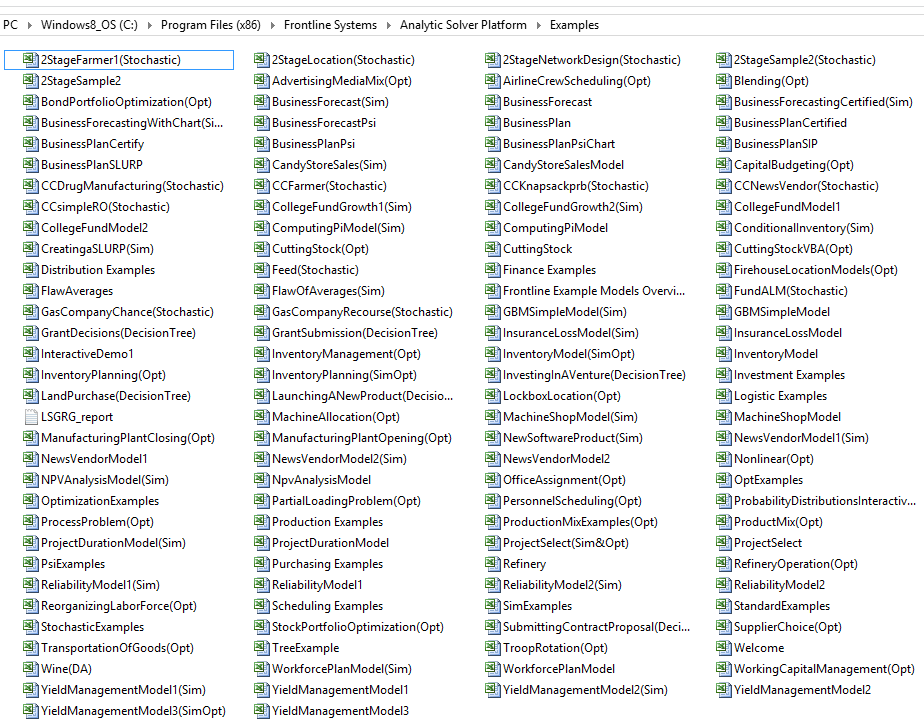Image resolution: width=924 pixels, height=728 pixels.
Task: Click the Excel icon beside CuttingStock file
Action: click(x=492, y=249)
